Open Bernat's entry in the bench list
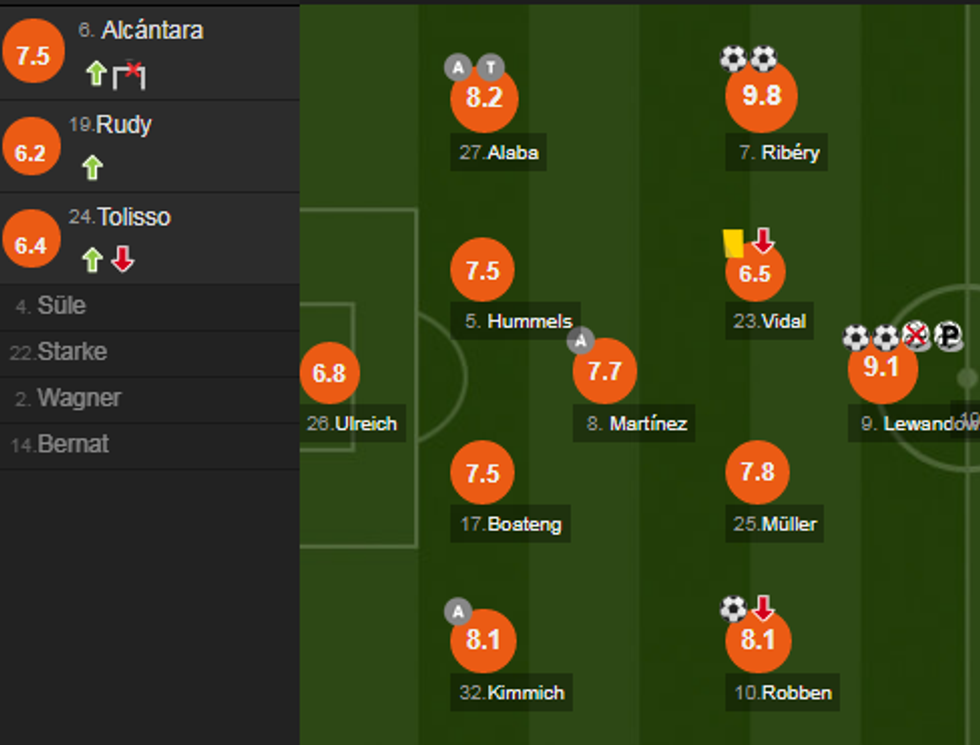The width and height of the screenshot is (980, 745). pos(72,444)
